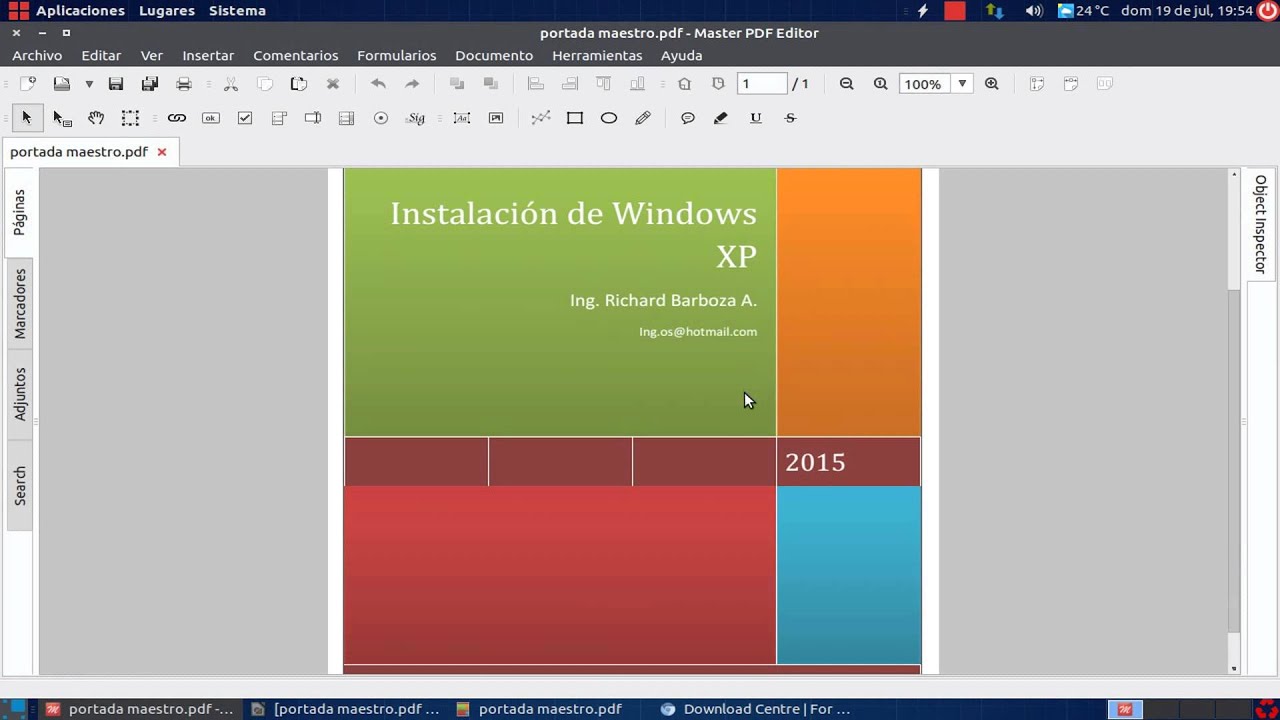1280x720 pixels.
Task: Insert a checkbox form field tool
Action: (245, 118)
